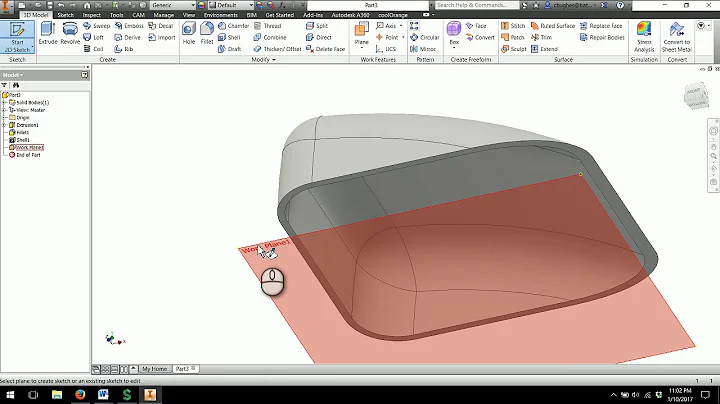This screenshot has width=720, height=404.
Task: Activate the Emboss tool
Action: pyautogui.click(x=129, y=26)
